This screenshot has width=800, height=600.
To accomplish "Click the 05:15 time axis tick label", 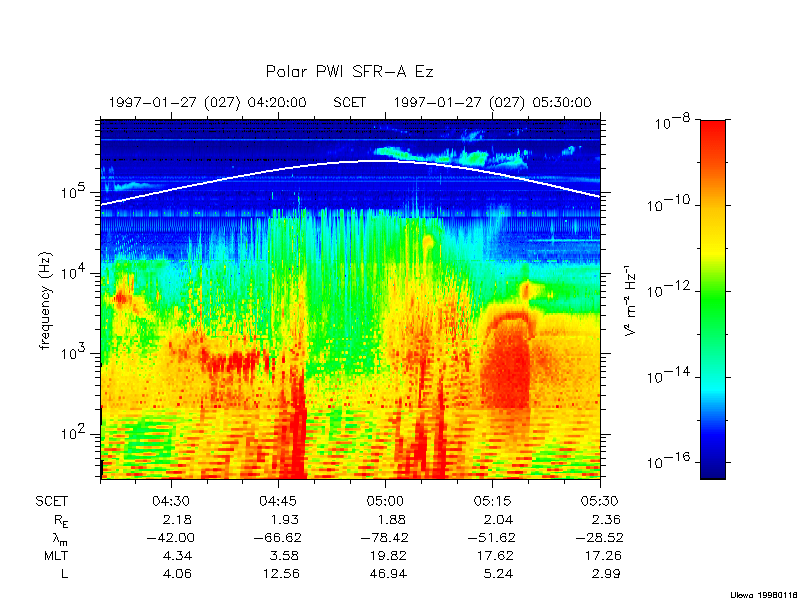I will click(x=492, y=500).
